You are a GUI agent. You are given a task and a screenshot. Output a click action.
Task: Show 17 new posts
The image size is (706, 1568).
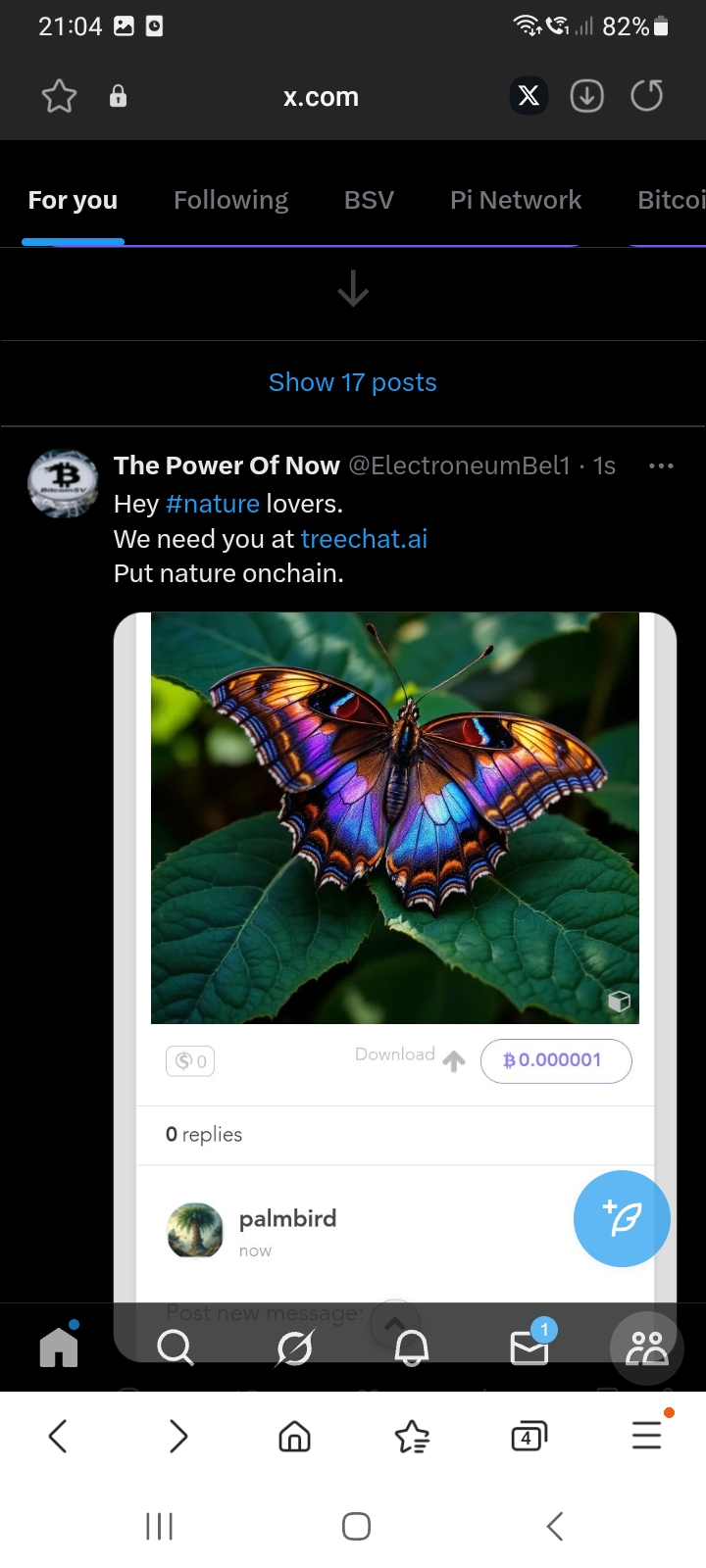point(353,382)
